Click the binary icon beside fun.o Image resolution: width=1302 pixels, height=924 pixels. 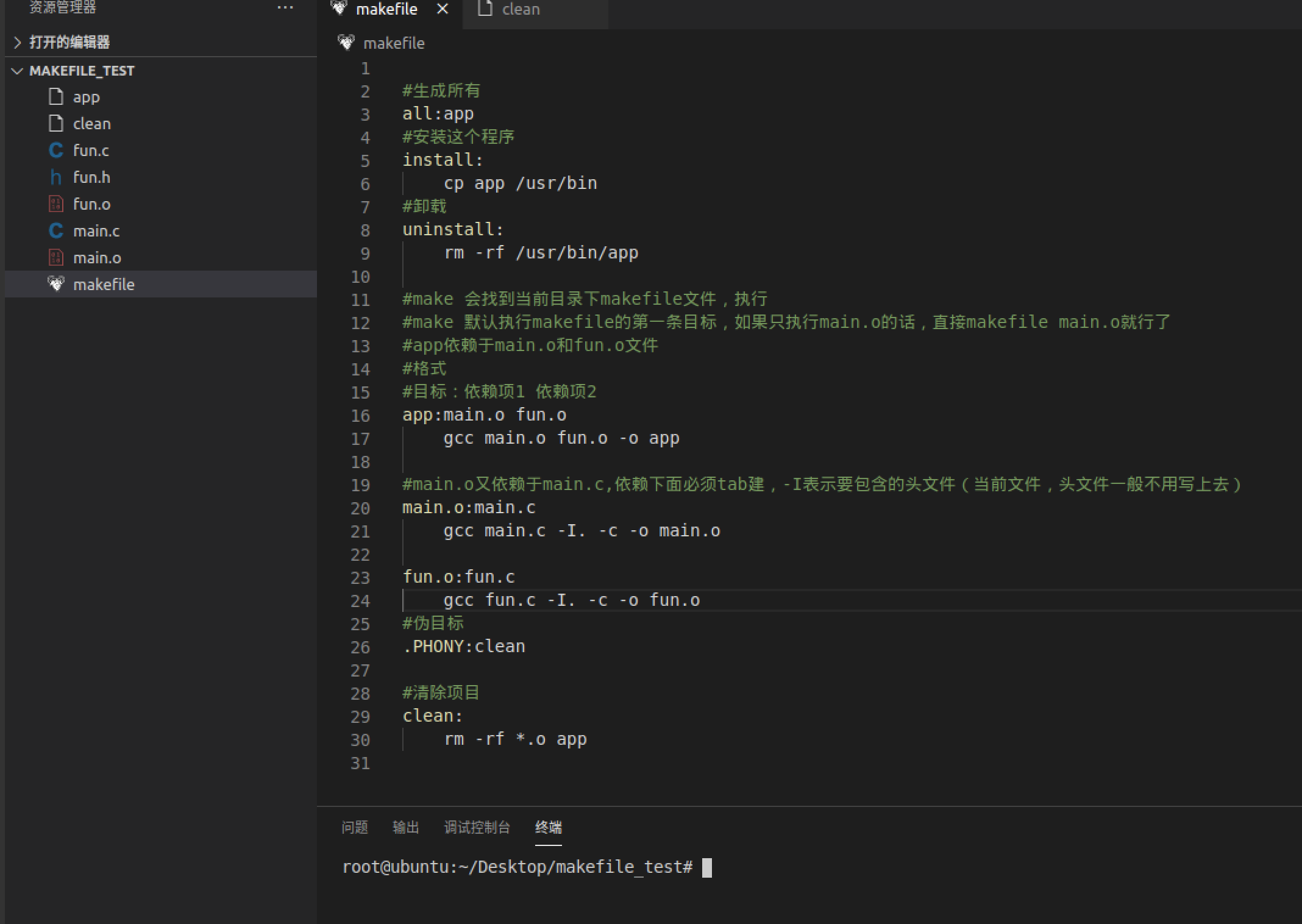[x=56, y=204]
